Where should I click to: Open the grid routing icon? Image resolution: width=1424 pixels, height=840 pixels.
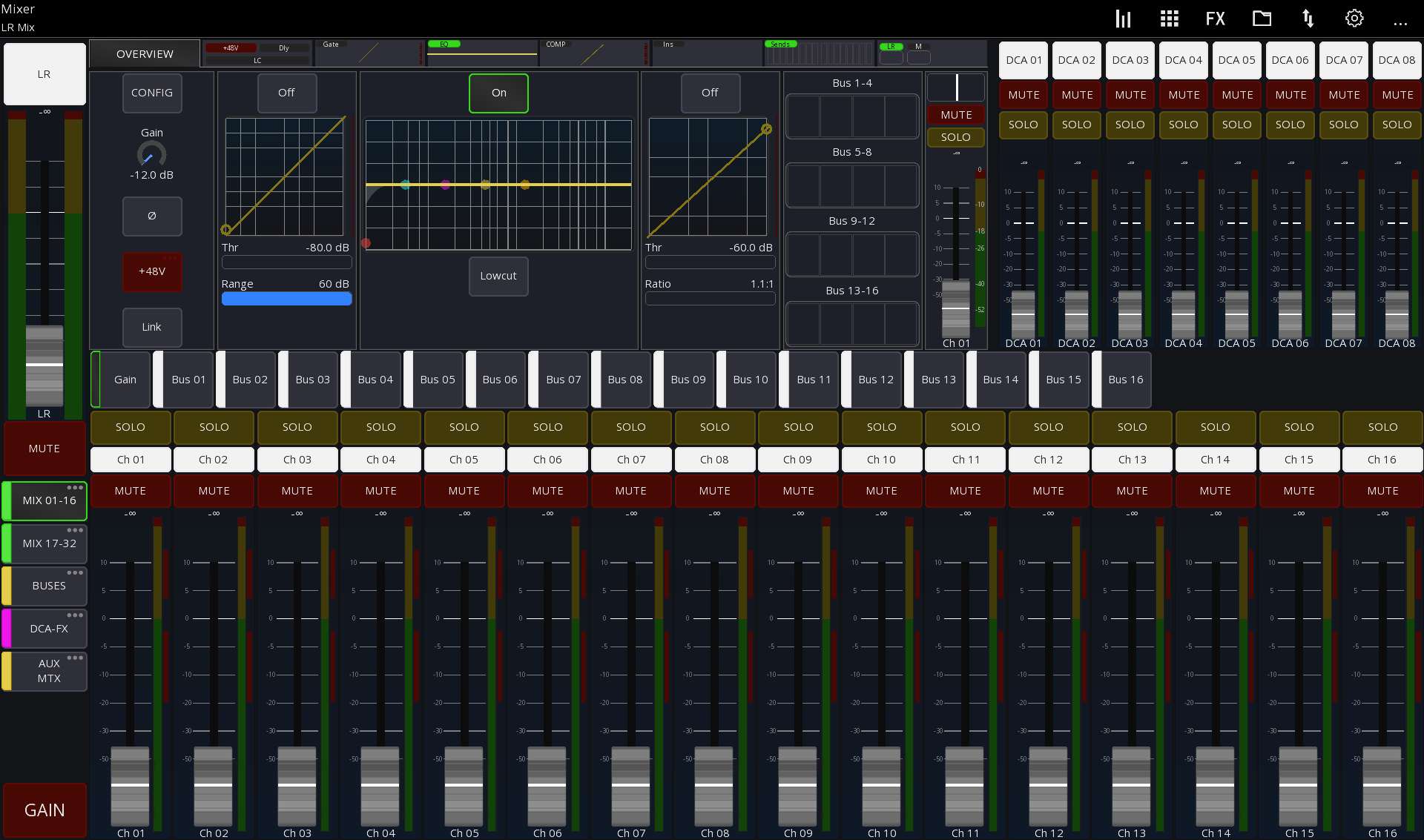click(x=1170, y=19)
